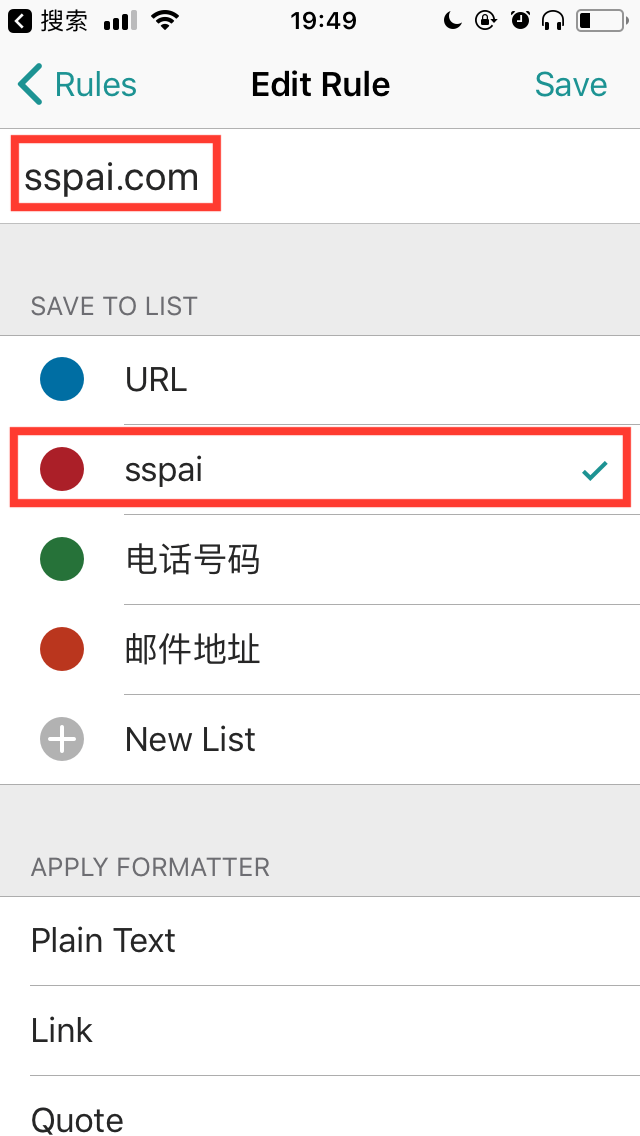The image size is (640, 1136).
Task: Tap the 搜索 back-to-app indicator
Action: (x=50, y=20)
